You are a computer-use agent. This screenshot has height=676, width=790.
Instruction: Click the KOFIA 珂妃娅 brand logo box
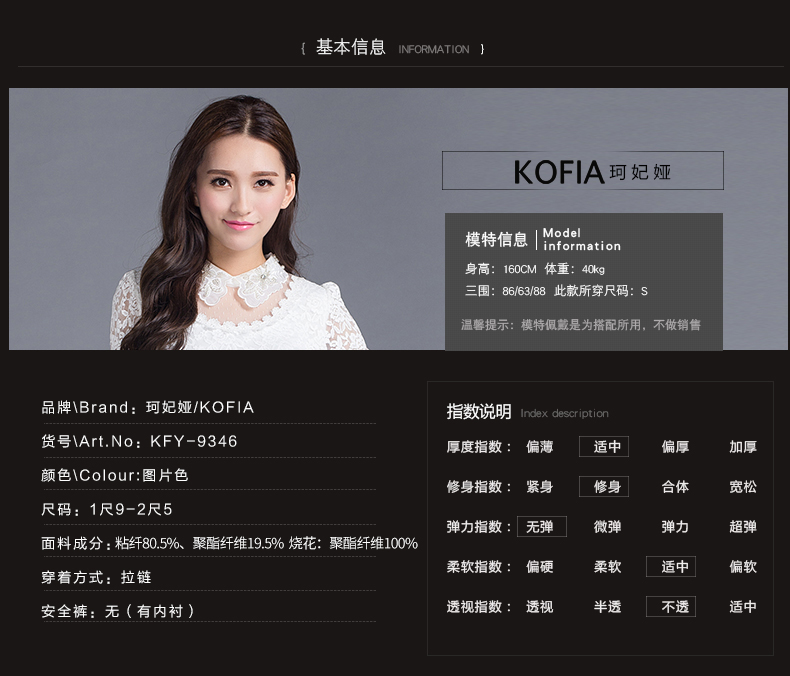(583, 171)
